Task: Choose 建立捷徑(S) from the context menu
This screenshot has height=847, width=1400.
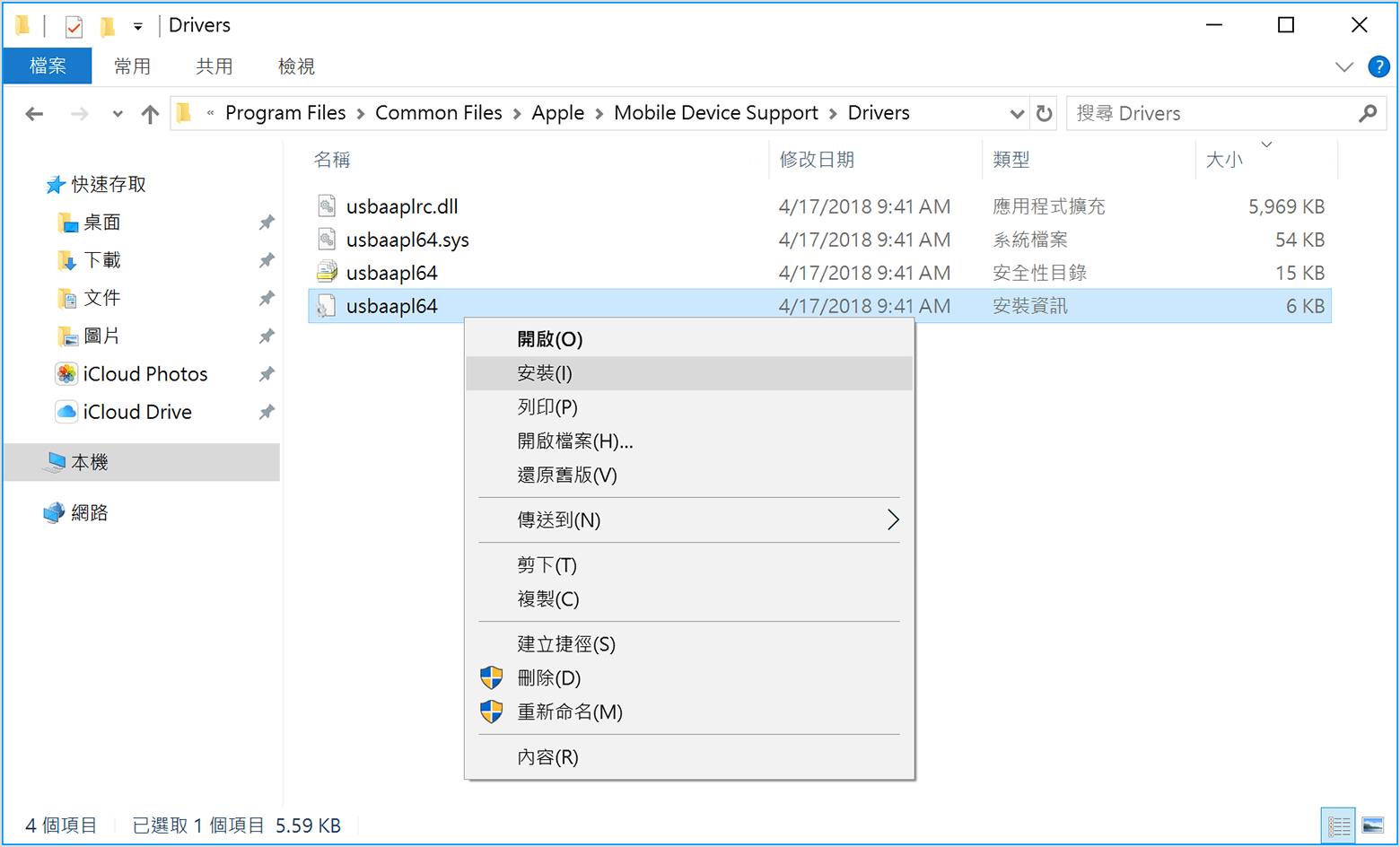Action: click(689, 644)
